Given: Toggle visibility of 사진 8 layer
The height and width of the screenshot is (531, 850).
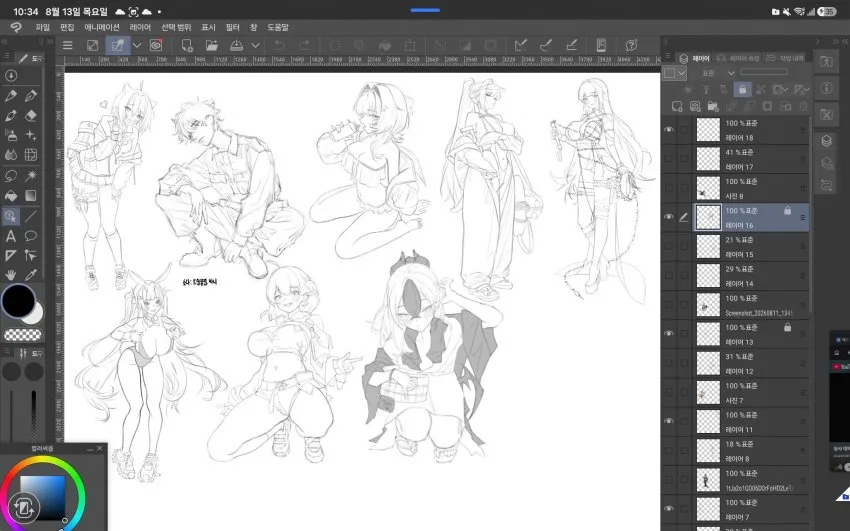Looking at the screenshot, I should point(669,189).
